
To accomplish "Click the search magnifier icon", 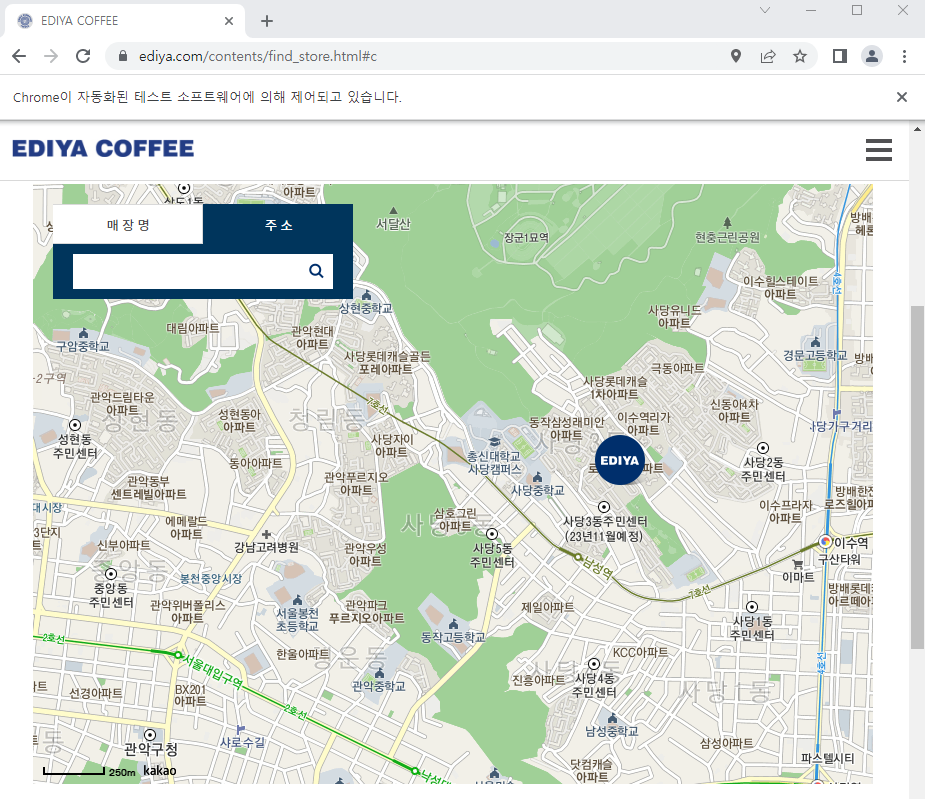I will point(316,271).
